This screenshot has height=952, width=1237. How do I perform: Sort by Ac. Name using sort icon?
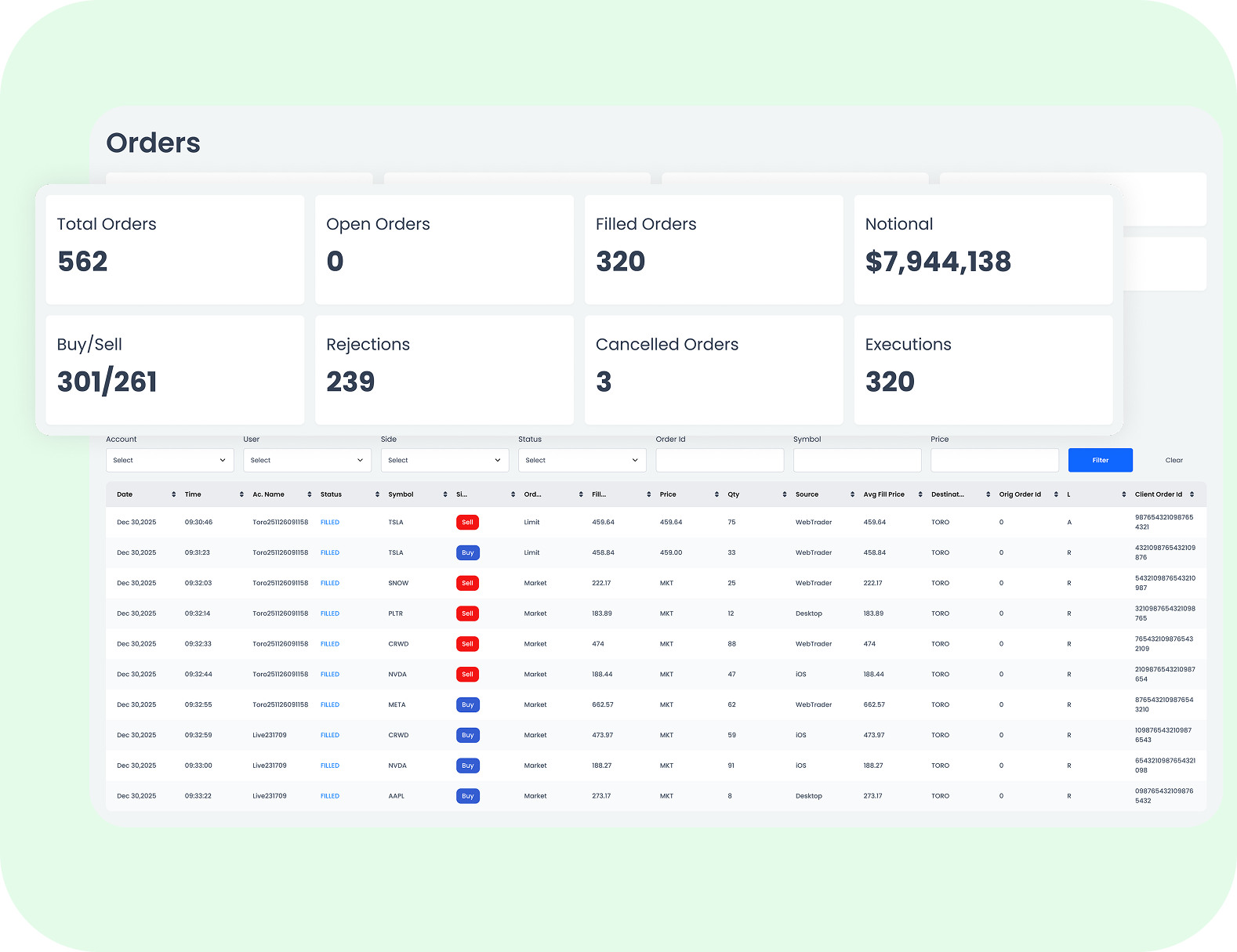pyautogui.click(x=310, y=494)
